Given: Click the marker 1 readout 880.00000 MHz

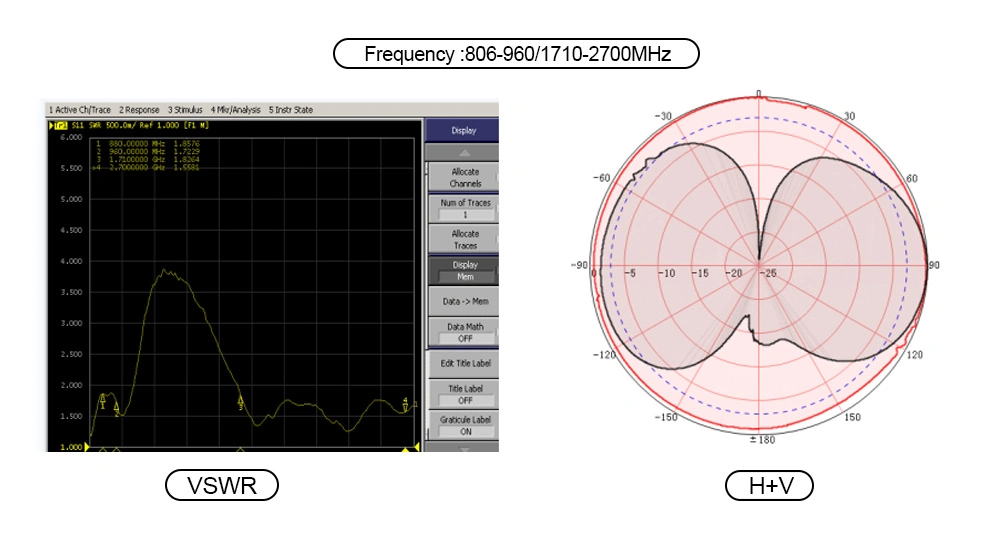Looking at the screenshot, I should click(148, 144).
